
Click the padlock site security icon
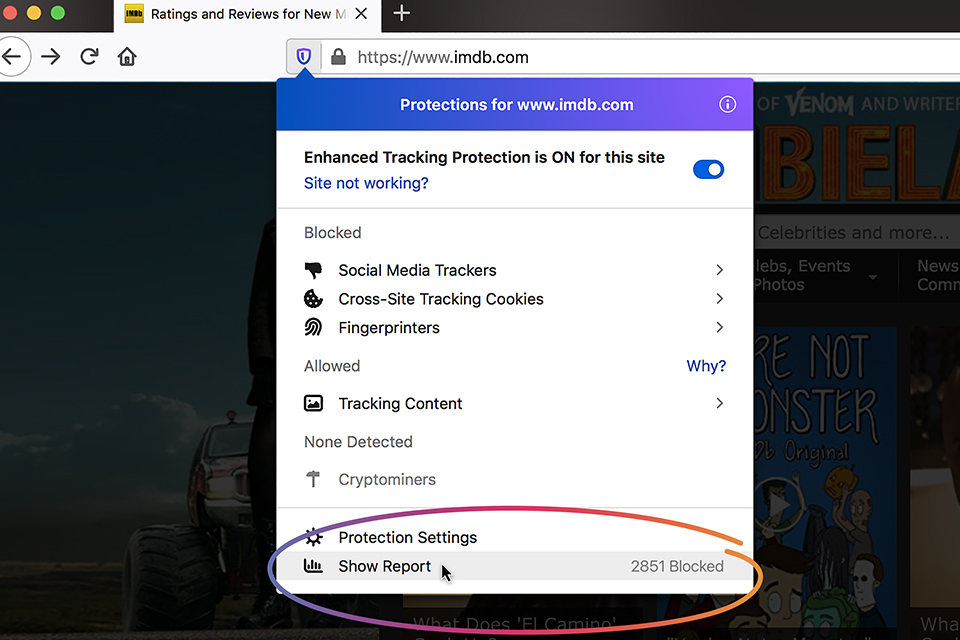click(x=338, y=57)
